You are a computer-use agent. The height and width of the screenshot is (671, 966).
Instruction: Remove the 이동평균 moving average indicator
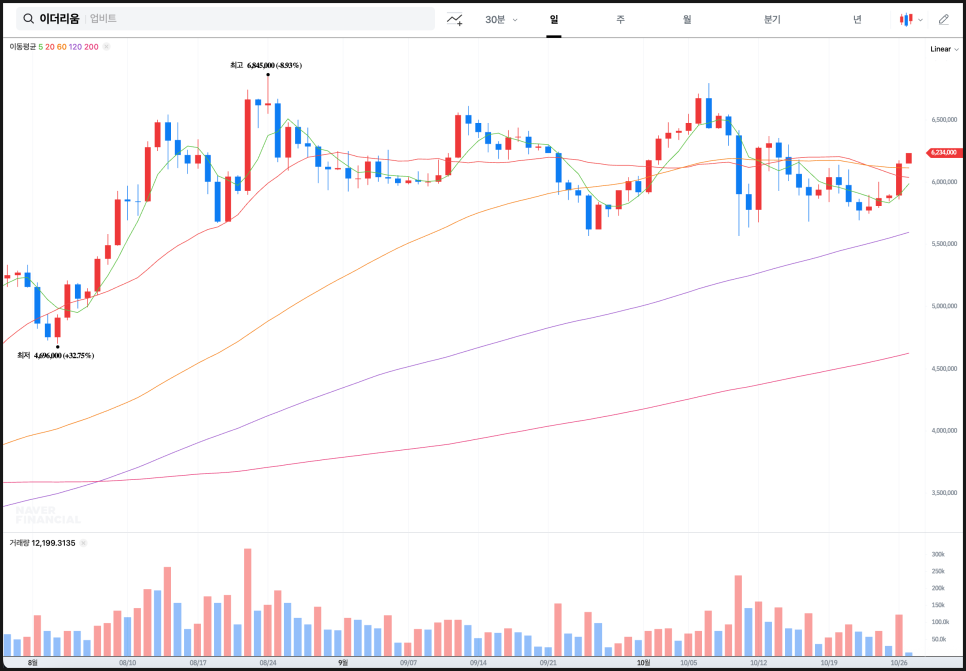pyautogui.click(x=106, y=47)
